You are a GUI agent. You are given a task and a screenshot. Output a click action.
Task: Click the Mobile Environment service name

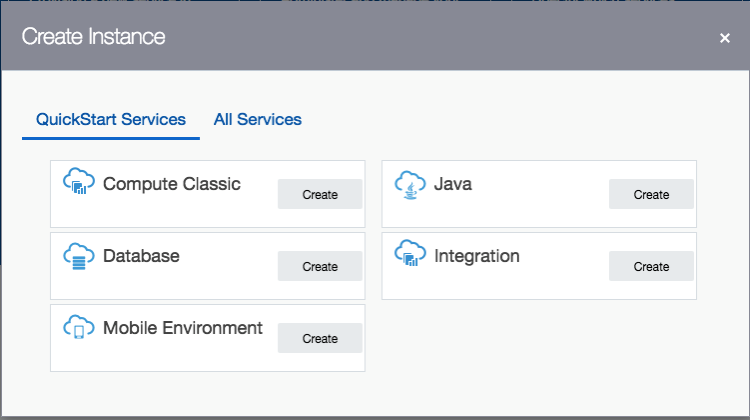[x=182, y=328]
